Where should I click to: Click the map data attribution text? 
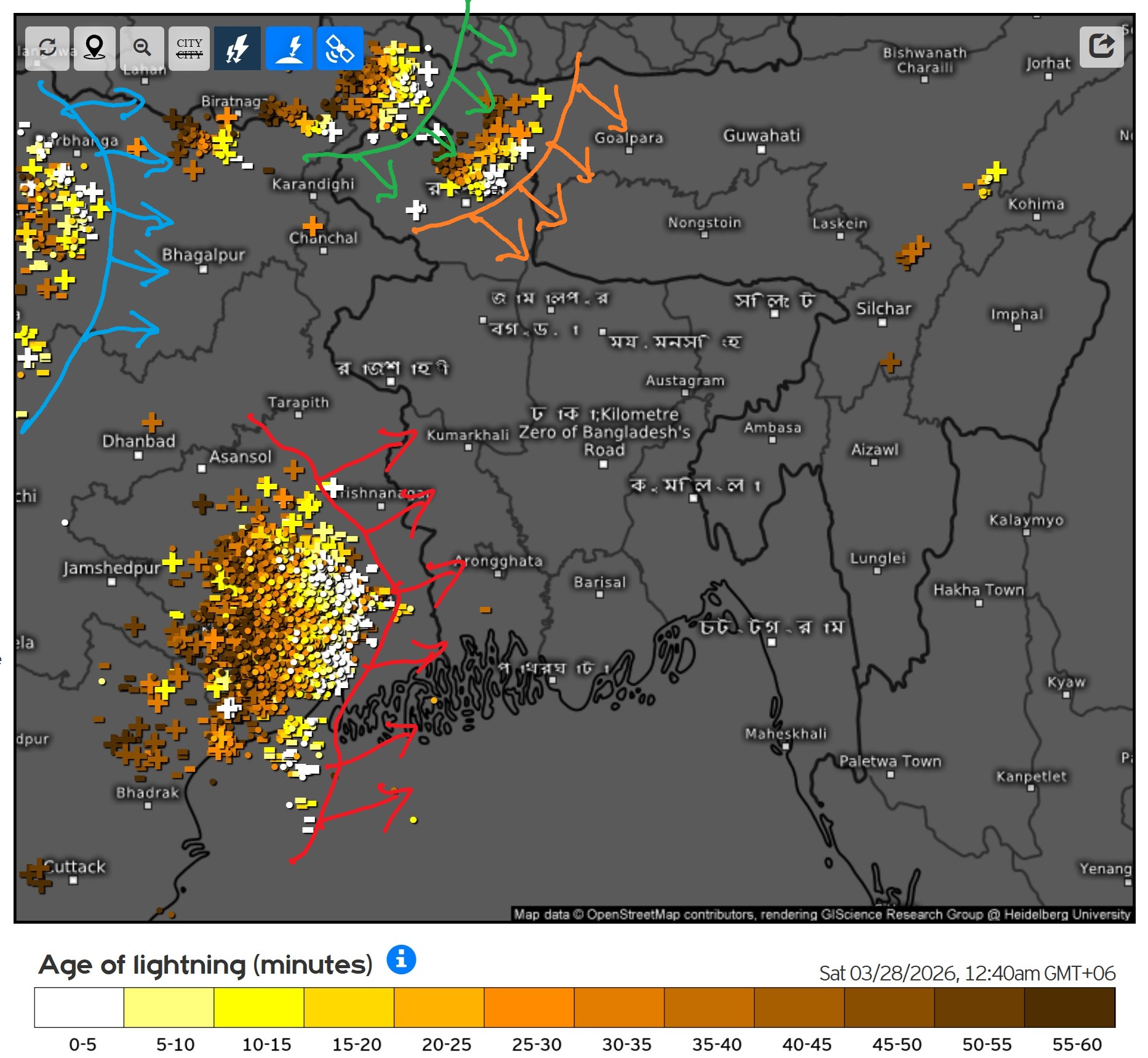[821, 914]
